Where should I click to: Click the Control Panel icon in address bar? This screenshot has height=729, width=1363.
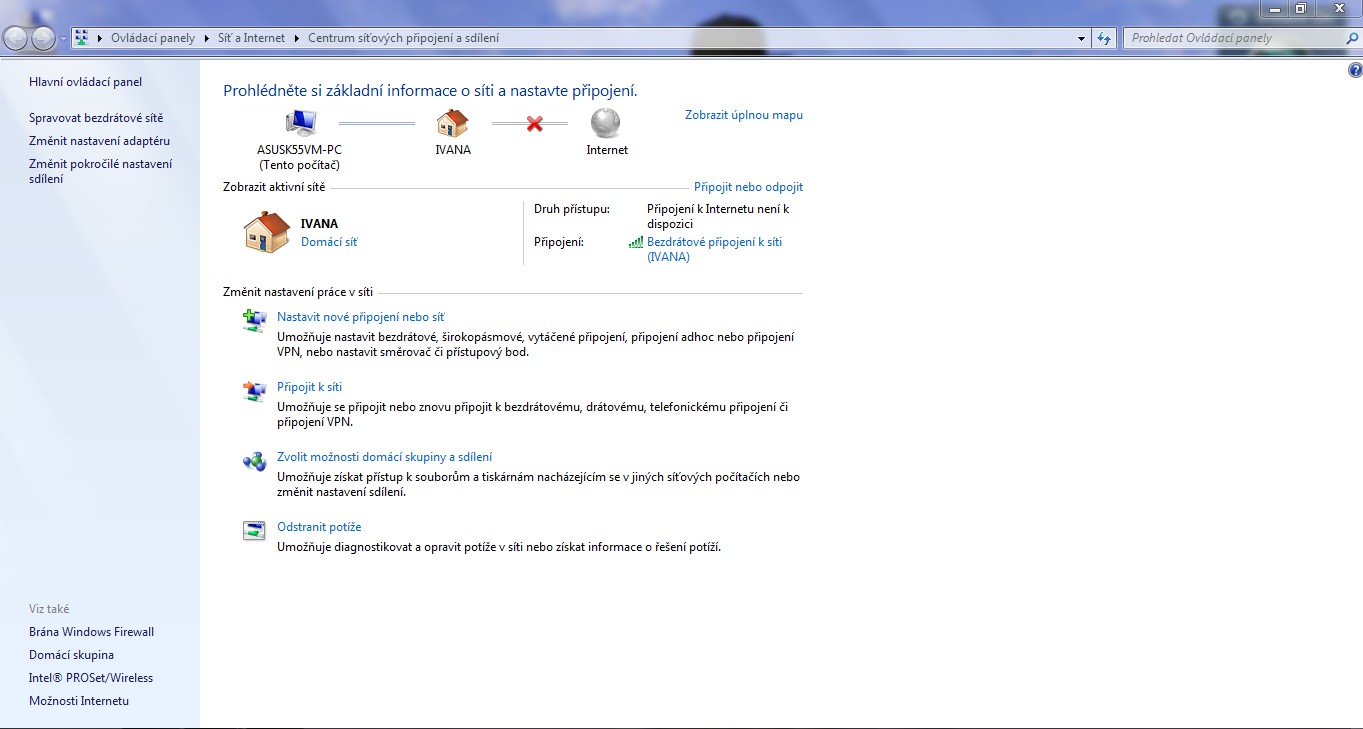click(82, 38)
